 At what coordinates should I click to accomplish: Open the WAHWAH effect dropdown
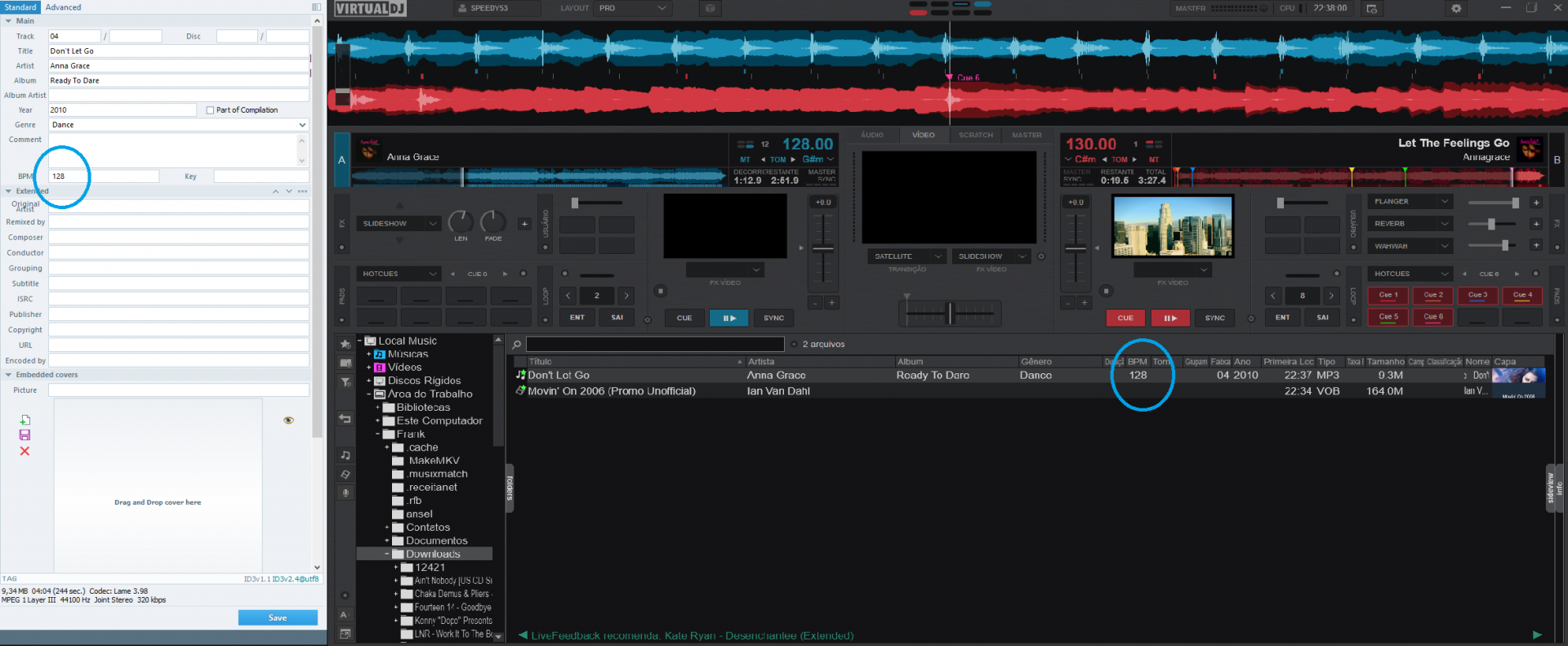1410,246
